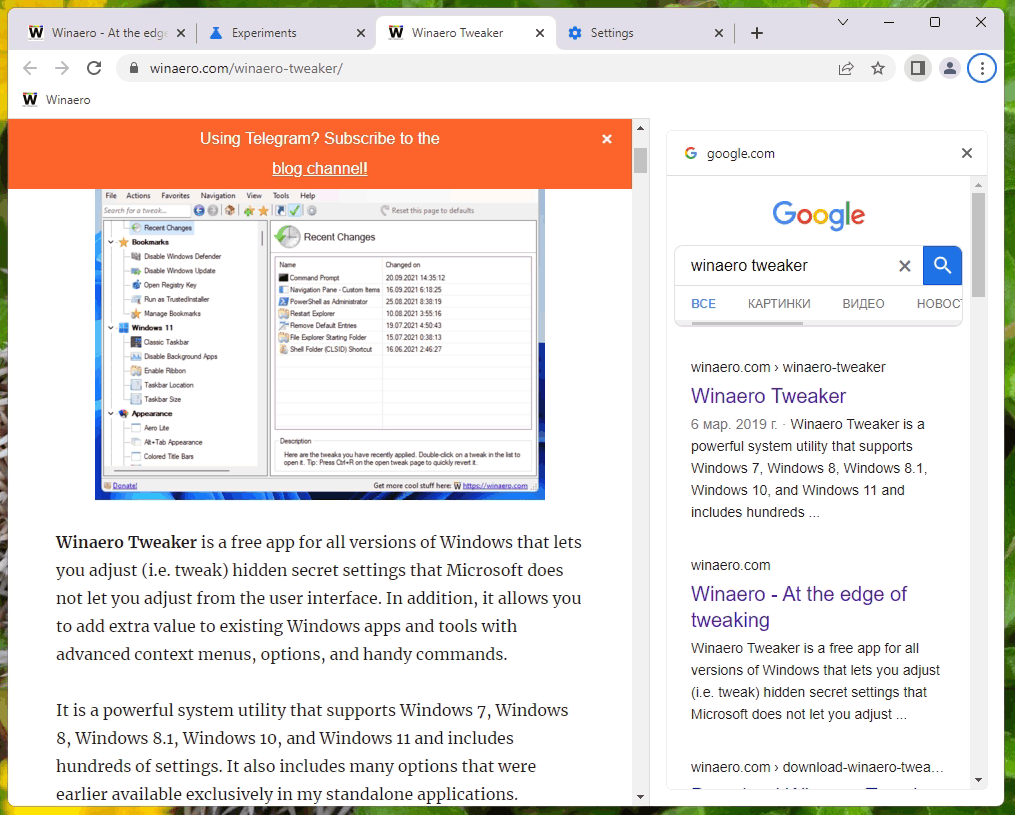Click the Winaero Tweaker screenshot image
This screenshot has width=1015, height=815.
pyautogui.click(x=320, y=344)
